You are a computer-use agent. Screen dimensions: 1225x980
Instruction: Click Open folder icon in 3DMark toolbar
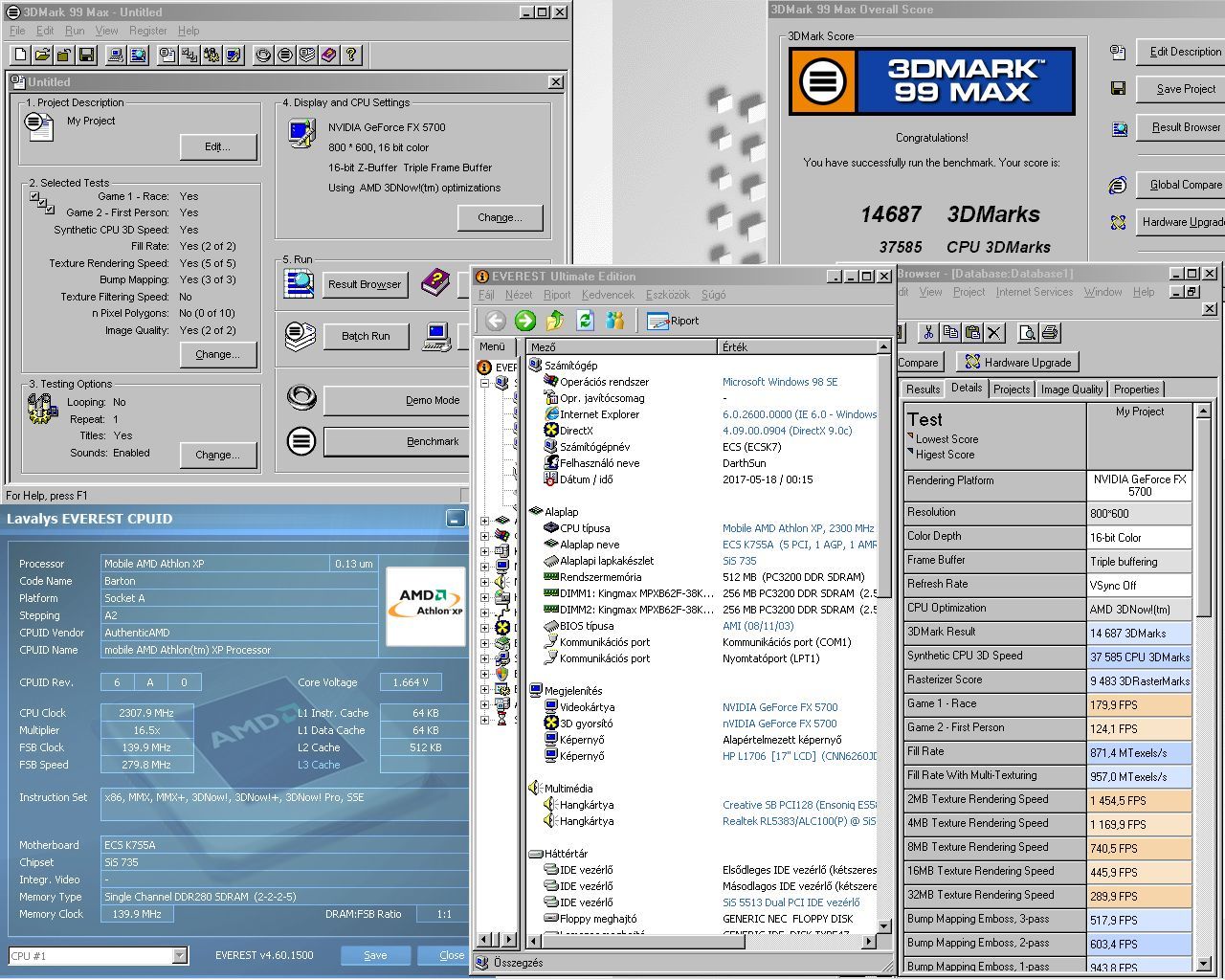[x=43, y=56]
